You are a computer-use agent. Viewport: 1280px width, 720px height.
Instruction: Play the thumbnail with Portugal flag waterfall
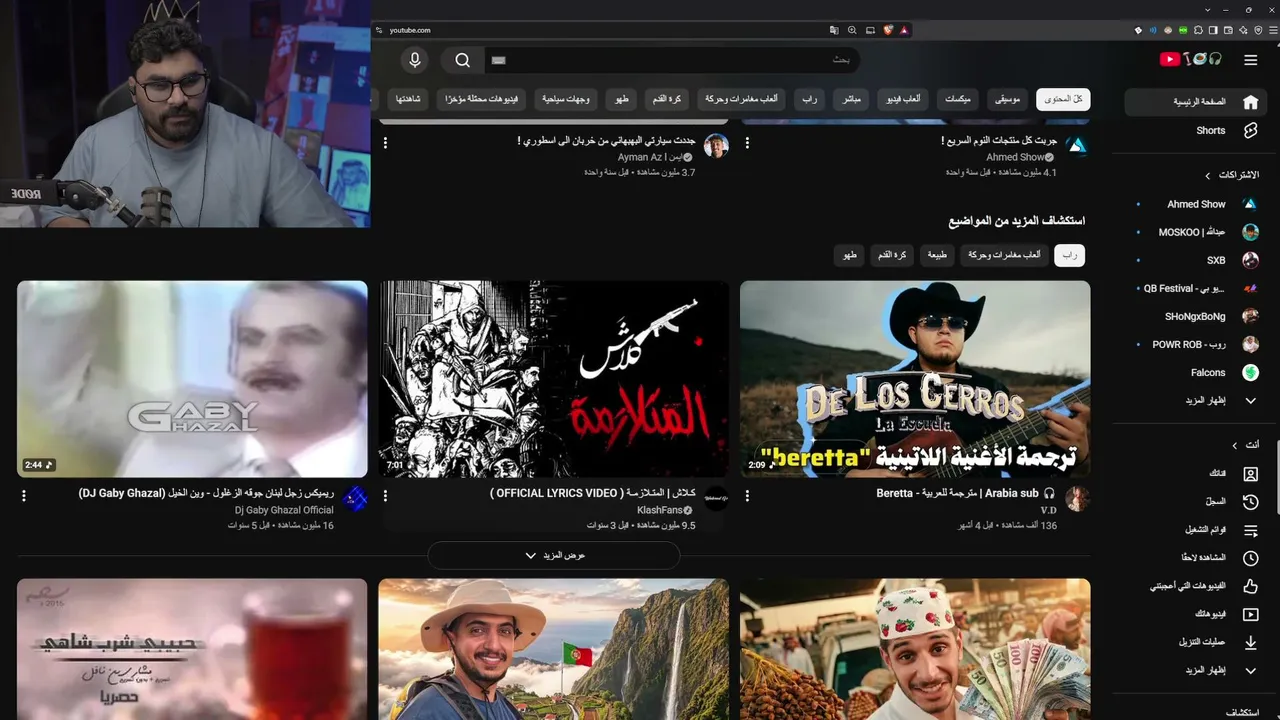point(554,649)
